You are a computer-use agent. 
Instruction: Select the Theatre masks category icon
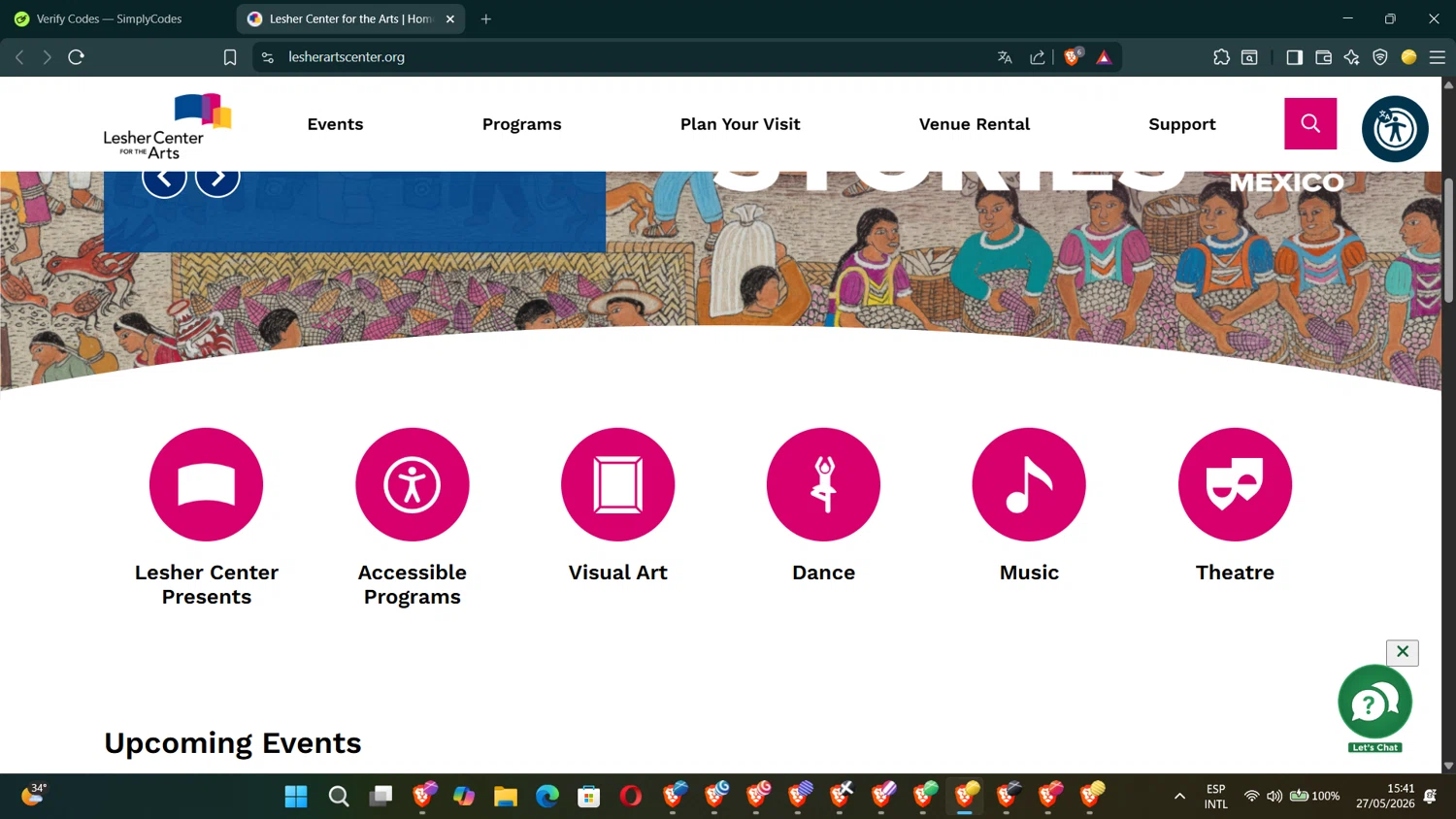(x=1235, y=484)
